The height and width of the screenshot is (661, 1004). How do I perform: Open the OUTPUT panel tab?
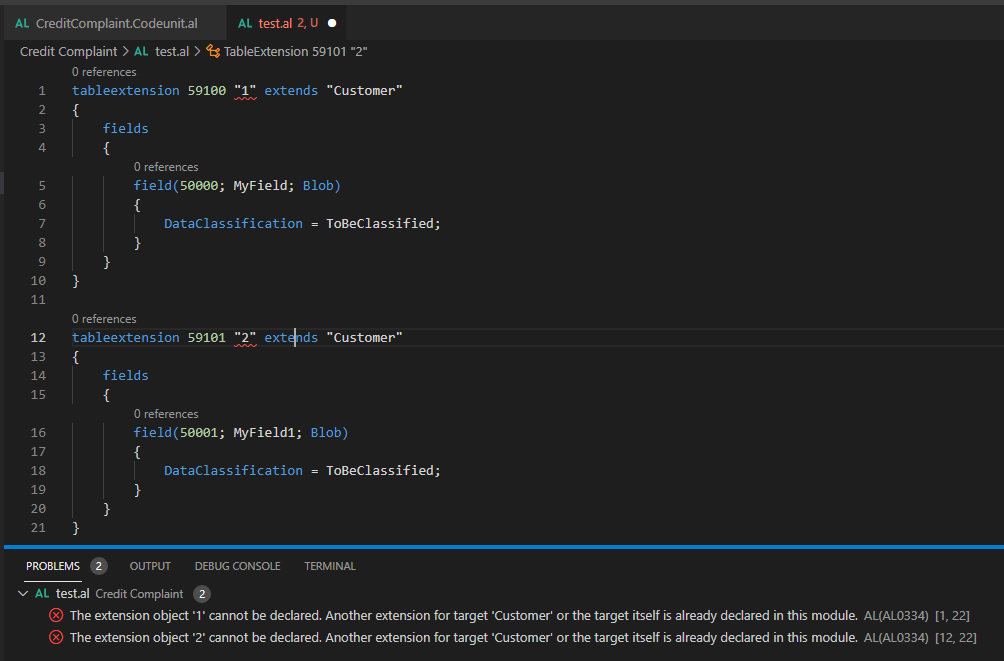coord(150,566)
